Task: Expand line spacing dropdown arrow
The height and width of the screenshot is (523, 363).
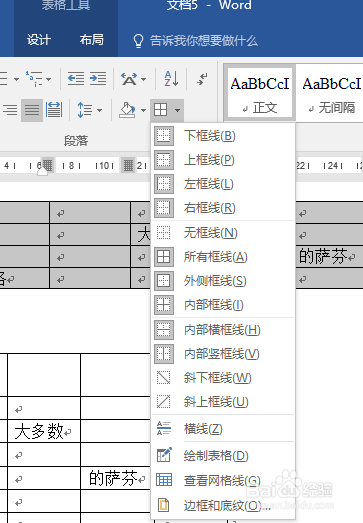Action: 99,110
